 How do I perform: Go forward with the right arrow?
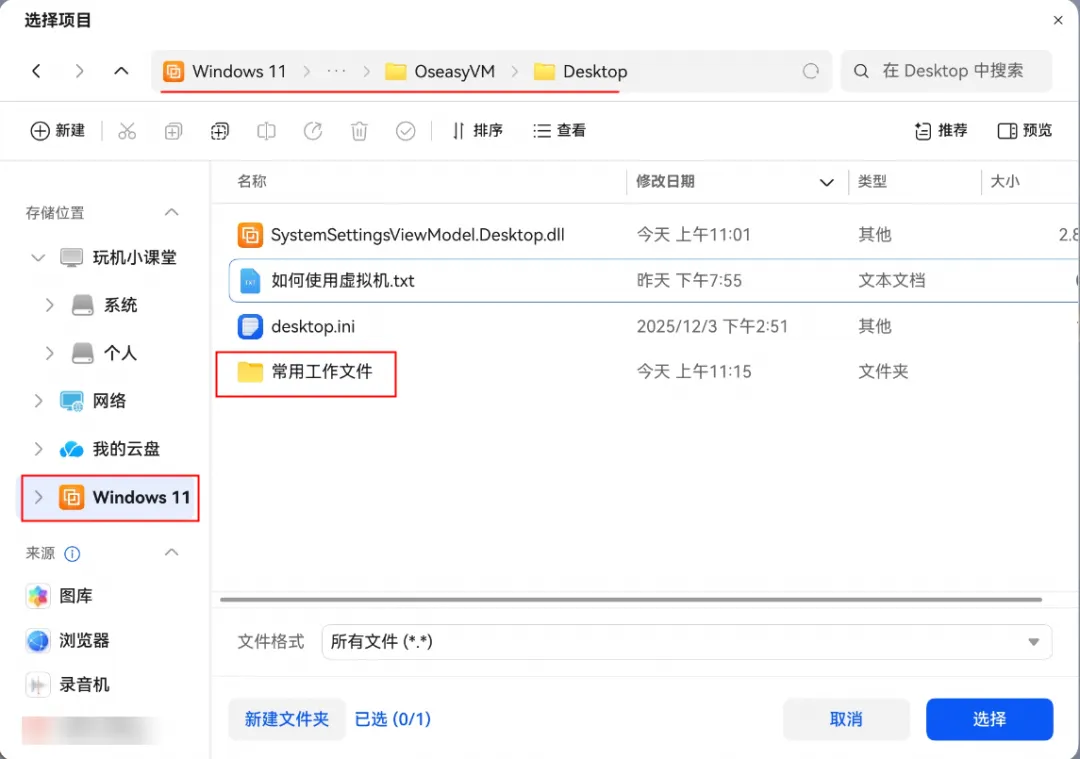[x=79, y=71]
